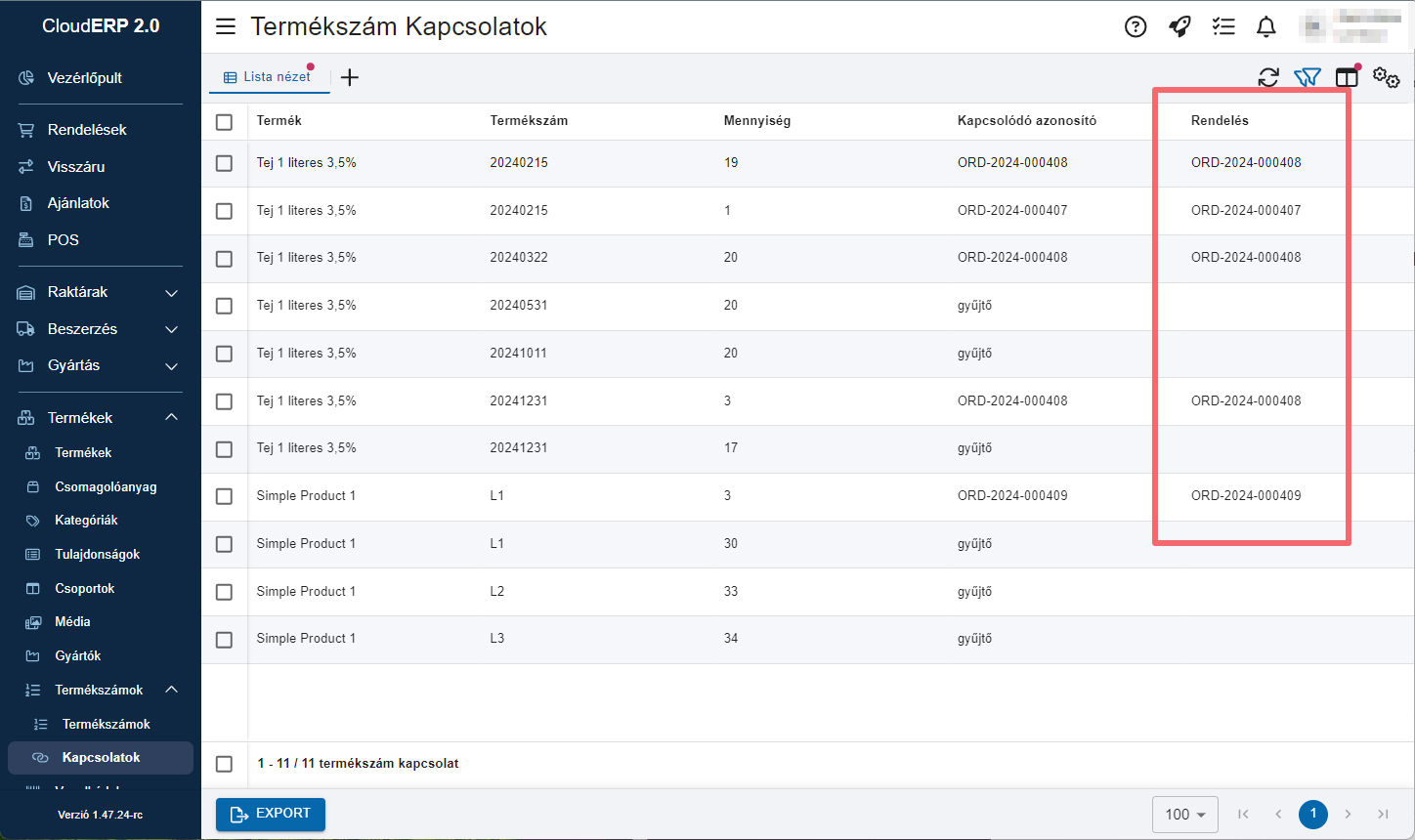Open the help question mark icon
The width and height of the screenshot is (1415, 840).
(x=1135, y=26)
